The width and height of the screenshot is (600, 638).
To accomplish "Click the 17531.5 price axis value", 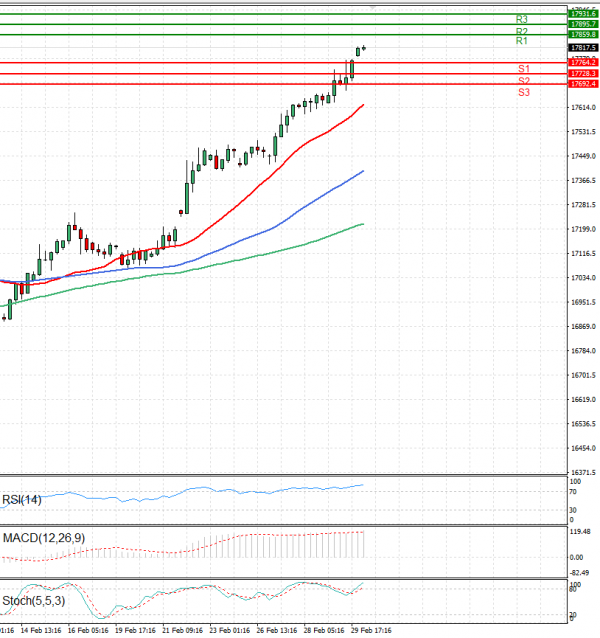I will coord(583,132).
